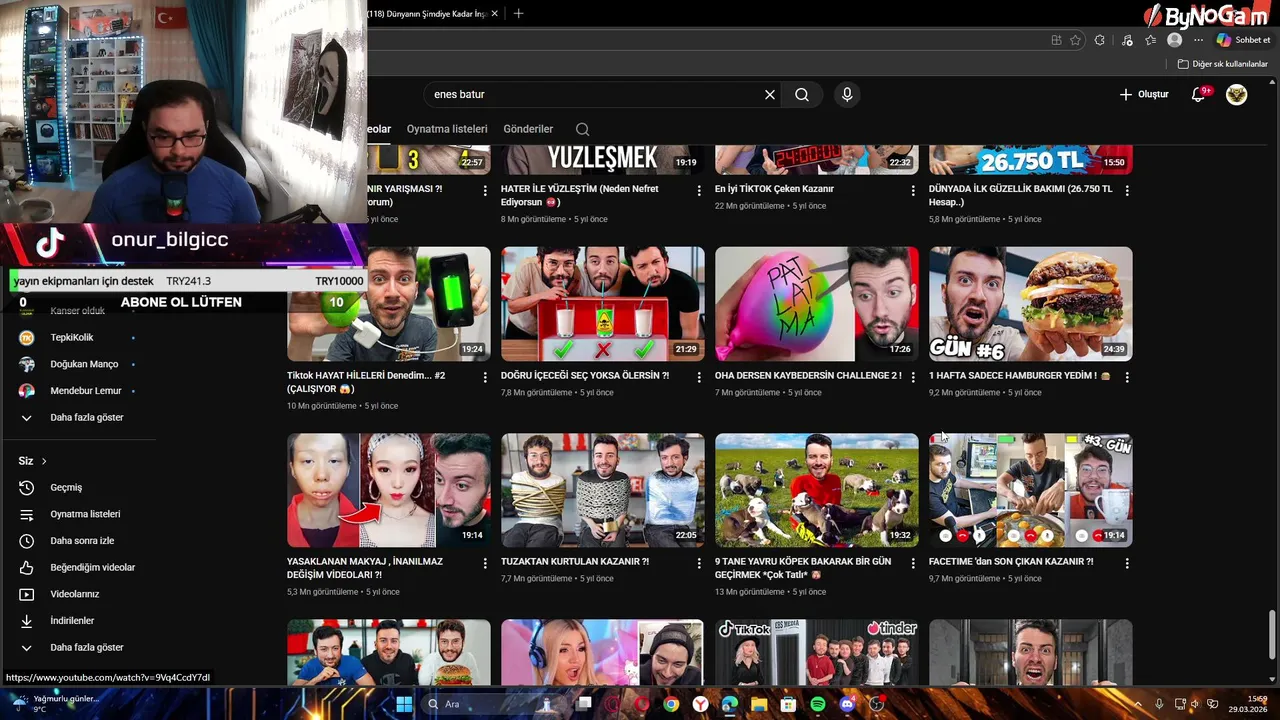Open Diğer sık kullanılanlar bookmarks folder

[1222, 64]
